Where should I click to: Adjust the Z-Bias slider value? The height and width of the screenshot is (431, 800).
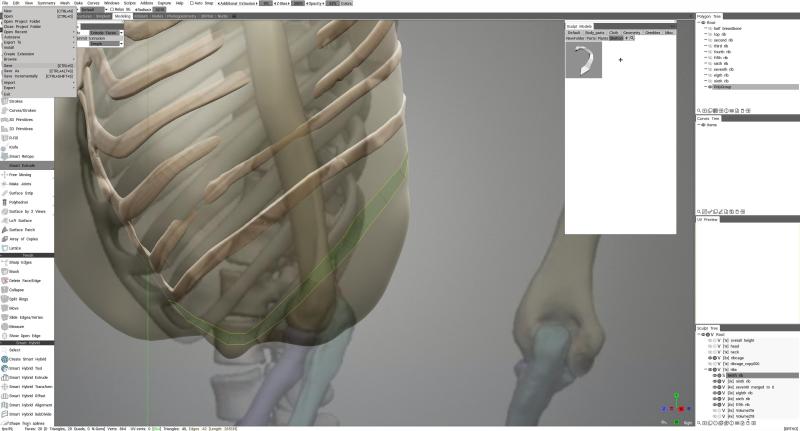pyautogui.click(x=297, y=3)
